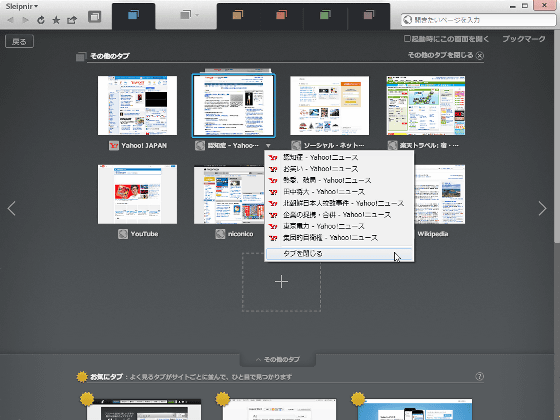Open the social network page thumbnail
This screenshot has height=420, width=560.
pos(330,105)
